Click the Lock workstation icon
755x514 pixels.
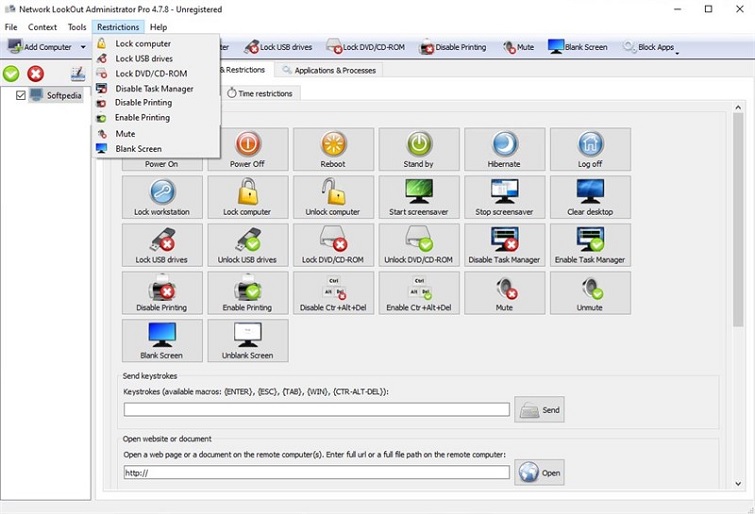(x=162, y=196)
